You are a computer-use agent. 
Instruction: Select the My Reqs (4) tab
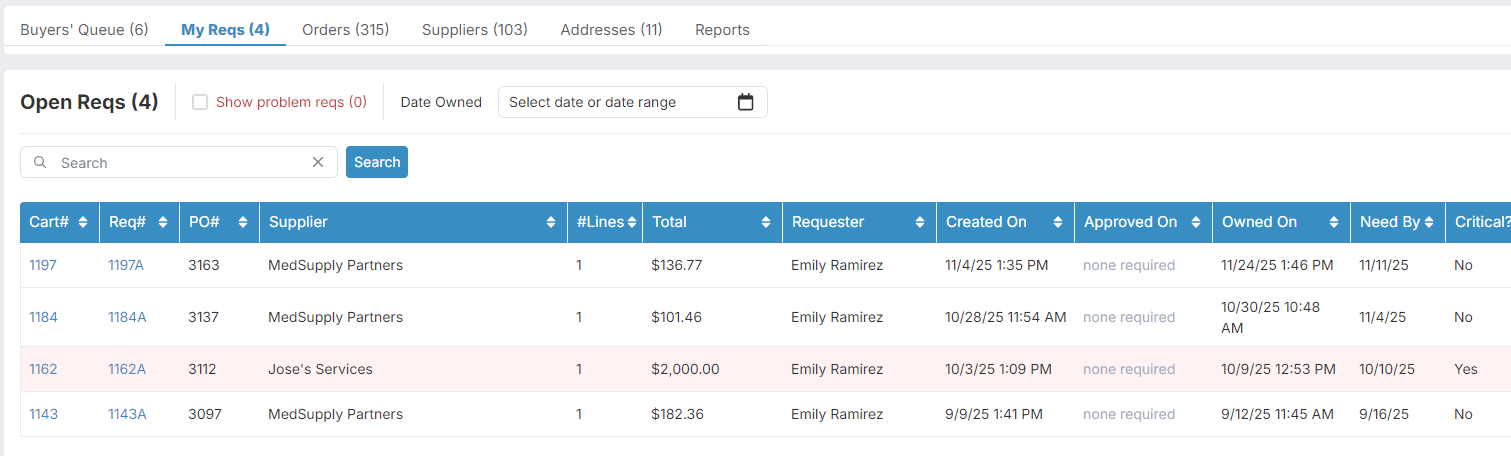click(225, 30)
